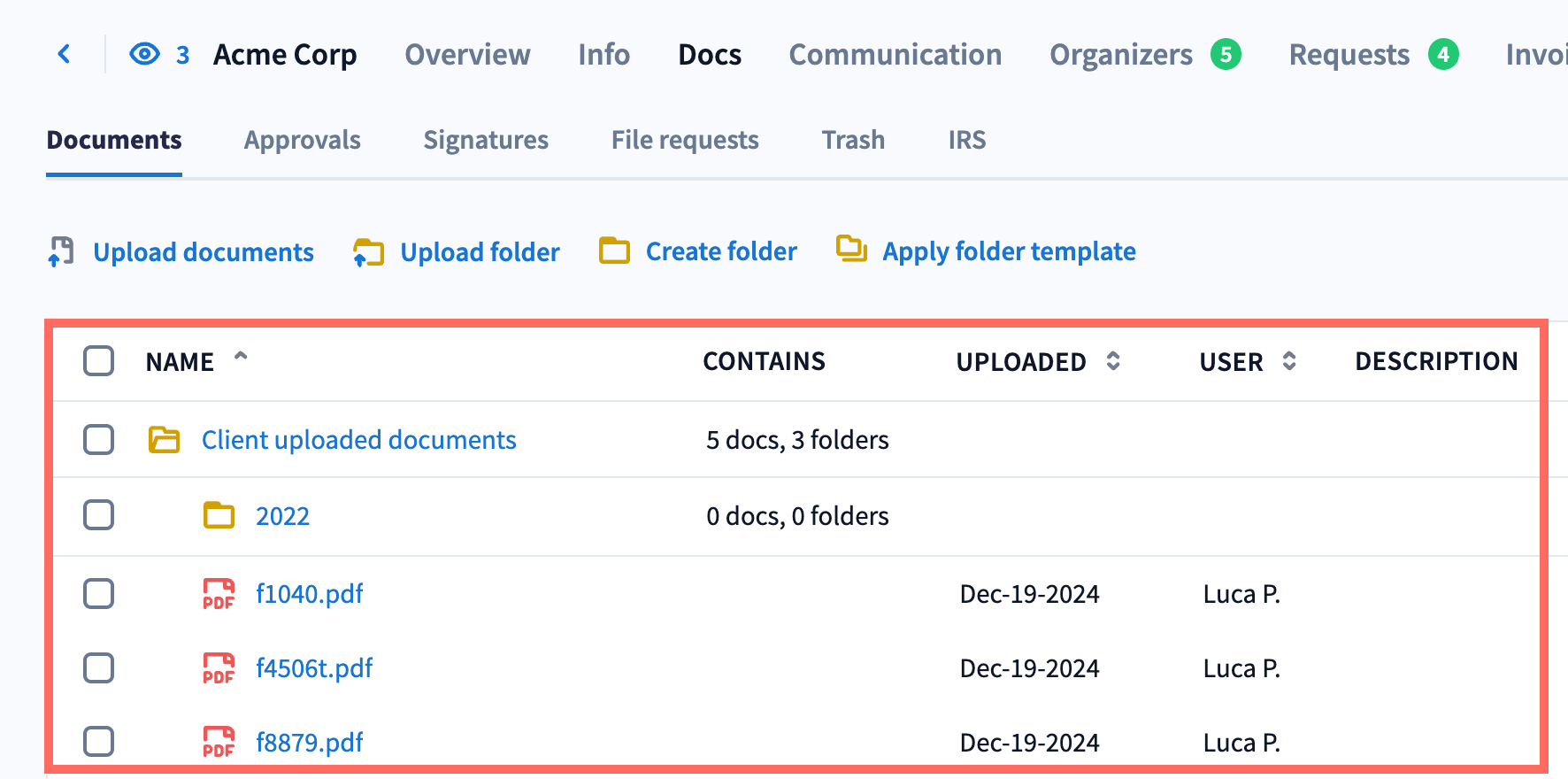Image resolution: width=1568 pixels, height=779 pixels.
Task: Click the 2022 folder icon
Action: point(219,515)
